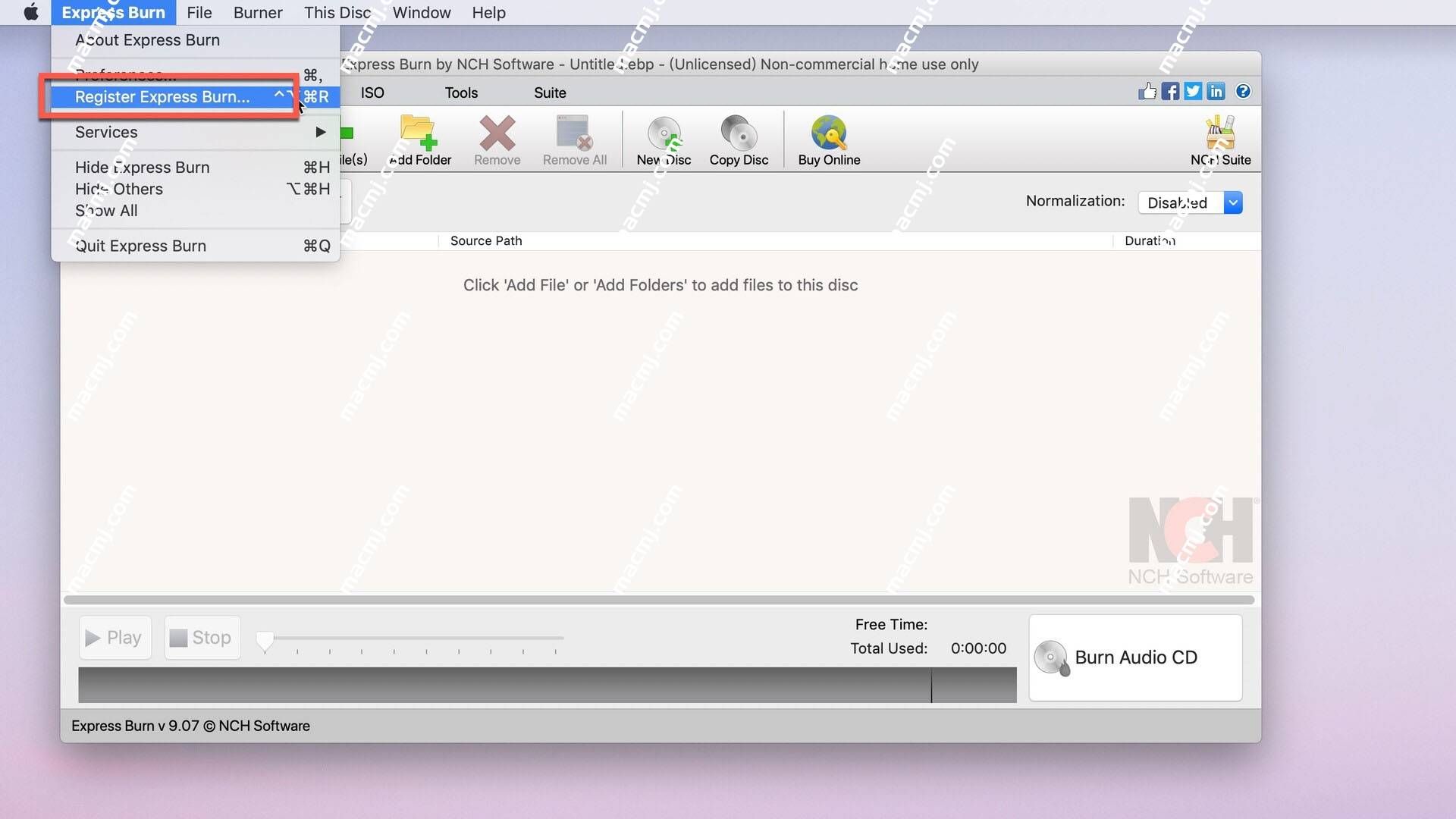
Task: Select Register Express Burn menu item
Action: 196,97
